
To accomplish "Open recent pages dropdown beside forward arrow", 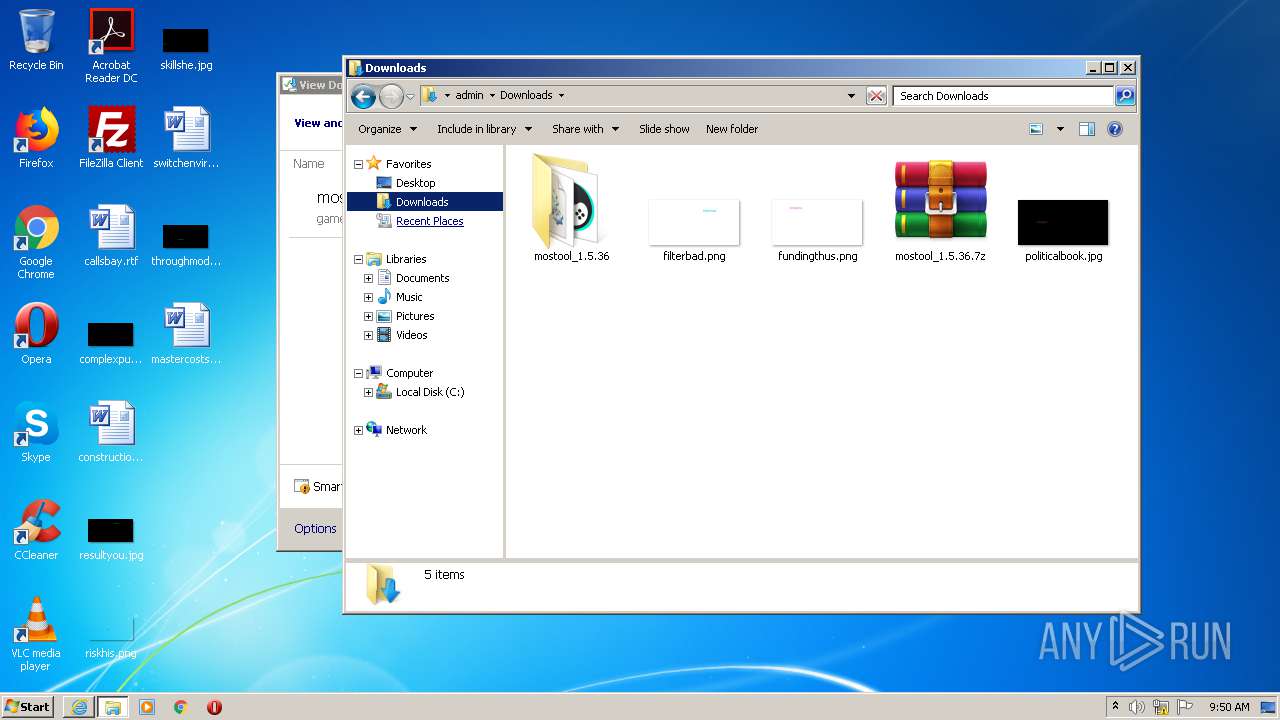I will [410, 96].
